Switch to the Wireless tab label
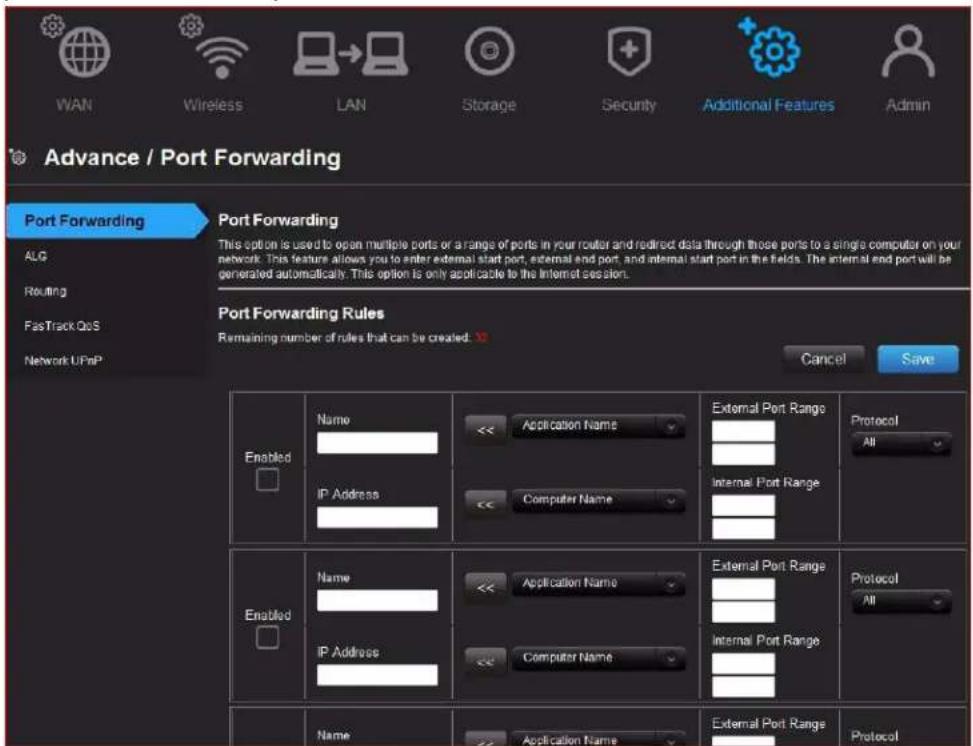Image resolution: width=973 pixels, height=746 pixels. tap(213, 105)
